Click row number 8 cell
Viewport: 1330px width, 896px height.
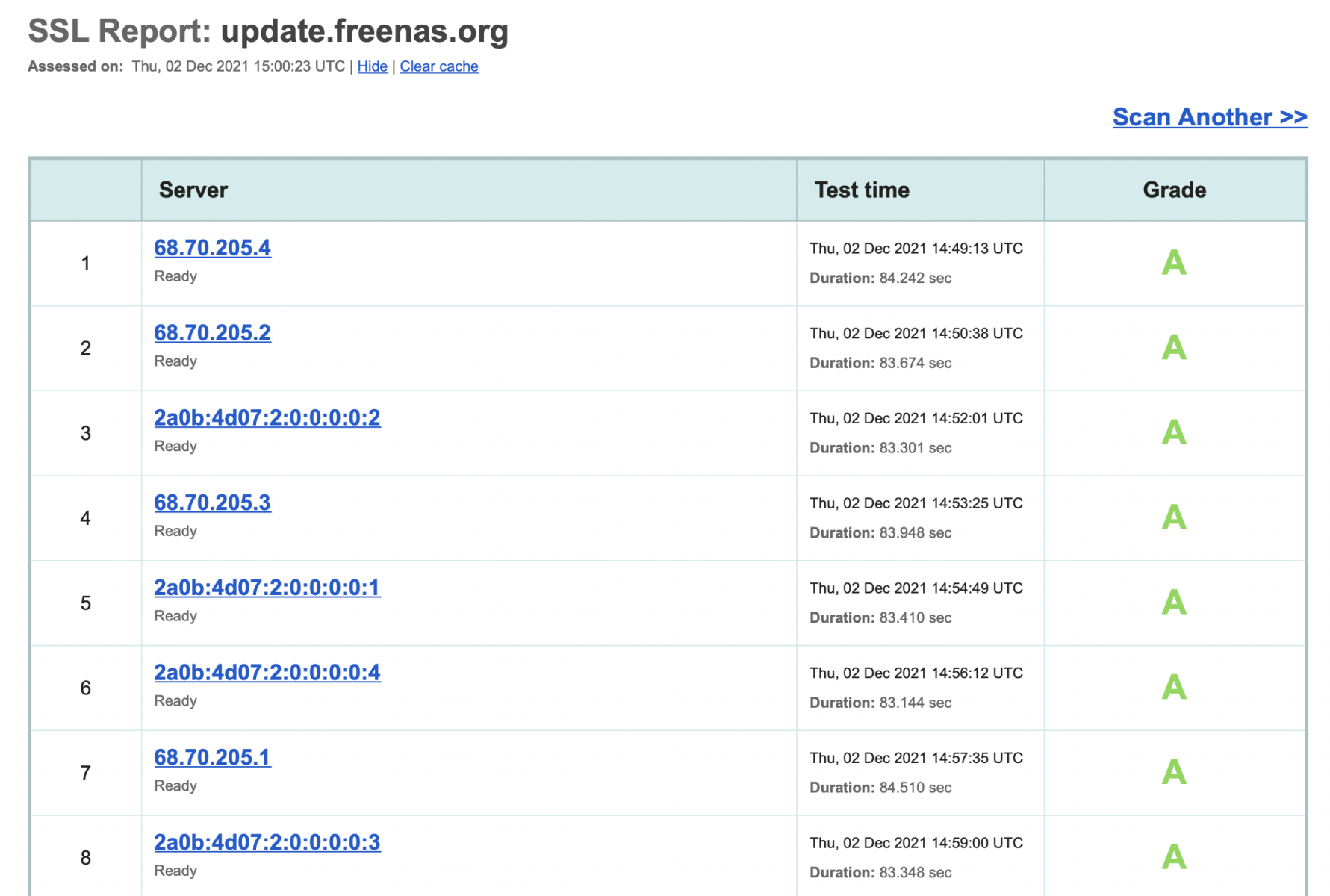(x=86, y=856)
